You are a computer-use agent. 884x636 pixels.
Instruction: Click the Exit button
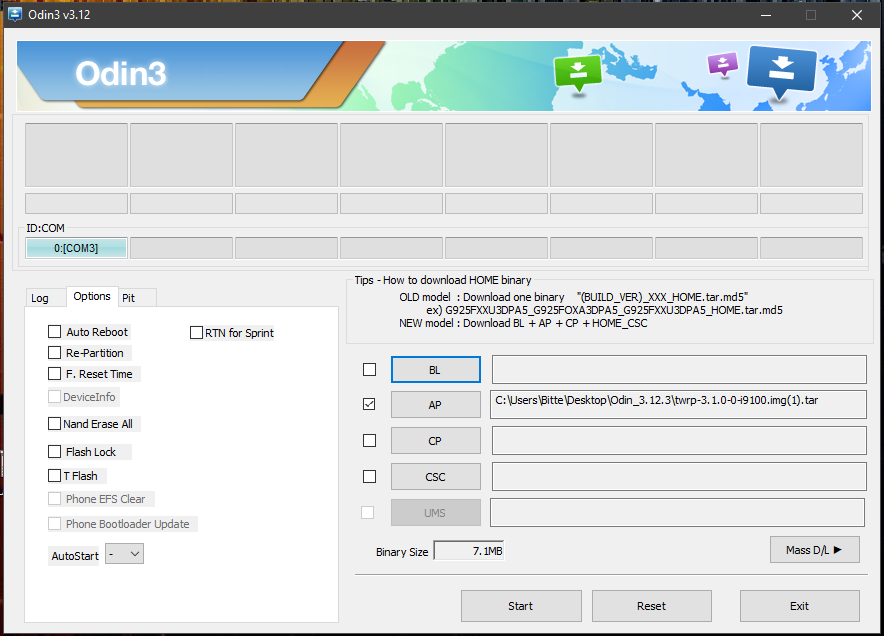[x=799, y=606]
